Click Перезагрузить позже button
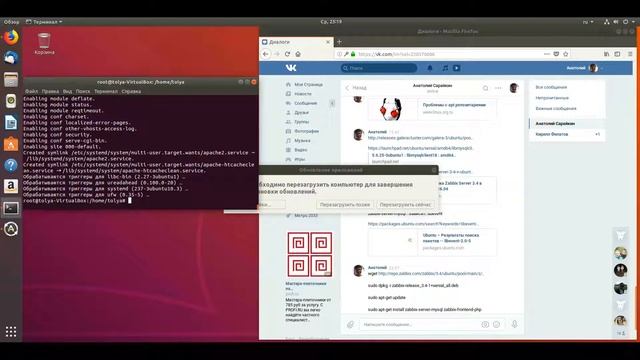 point(345,204)
